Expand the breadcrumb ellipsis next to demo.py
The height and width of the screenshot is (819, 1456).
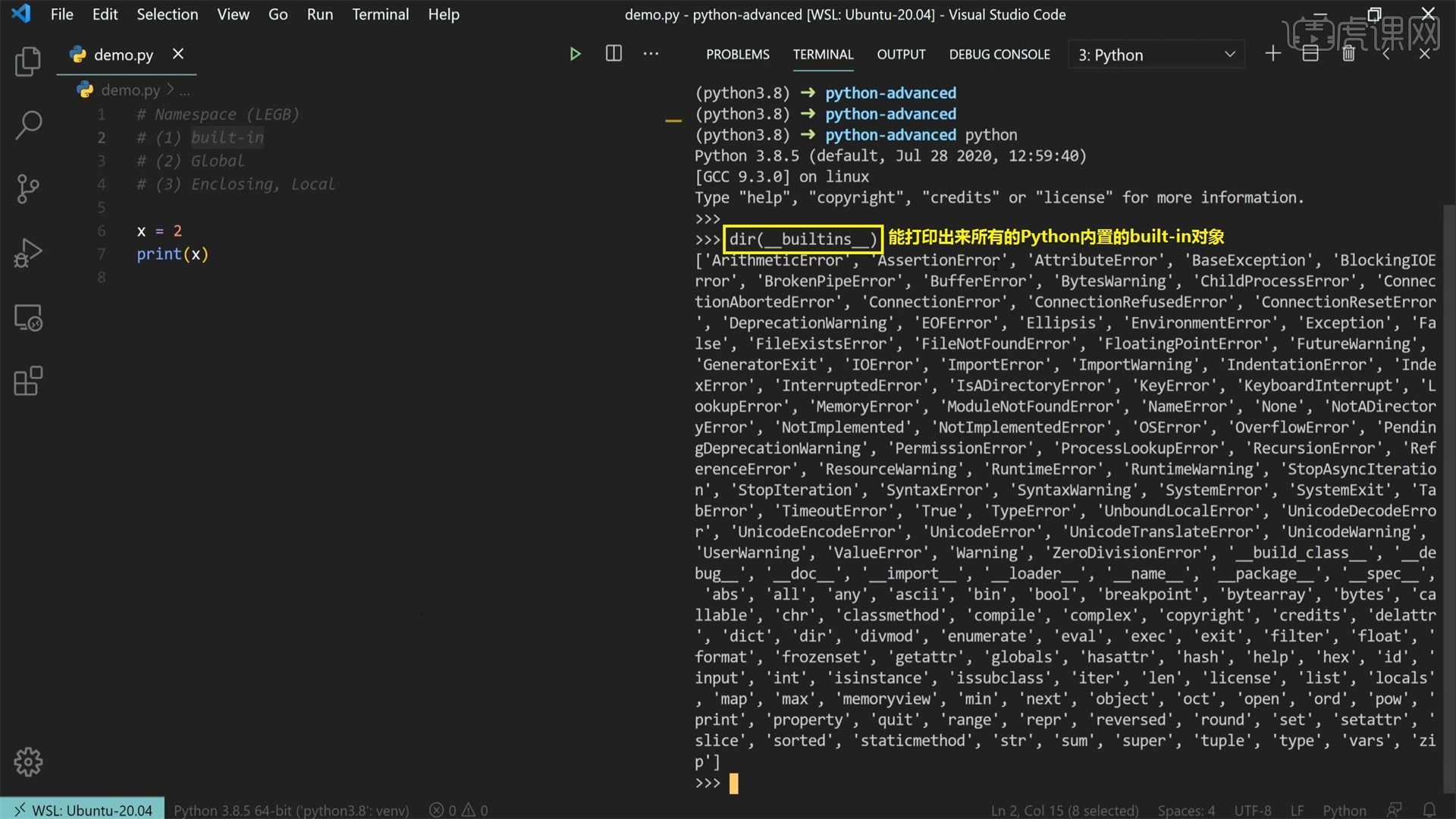coord(185,89)
